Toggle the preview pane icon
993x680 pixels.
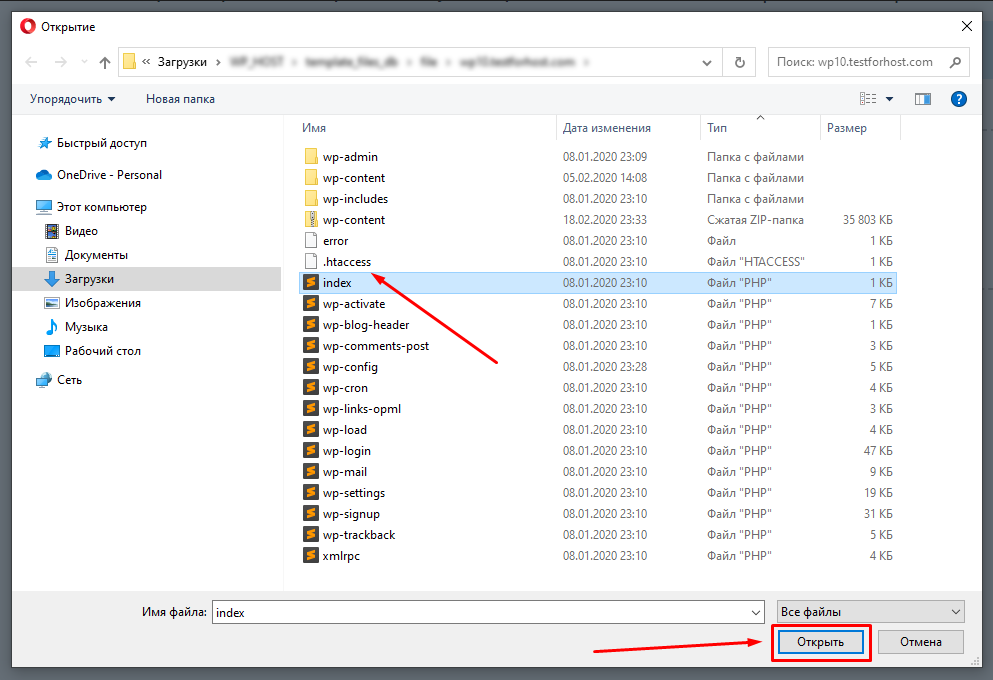(922, 99)
